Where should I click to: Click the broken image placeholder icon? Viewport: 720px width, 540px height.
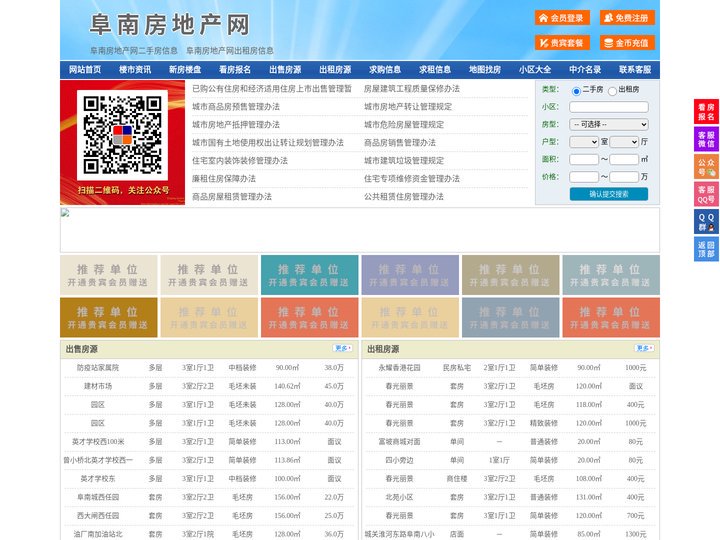point(65,213)
